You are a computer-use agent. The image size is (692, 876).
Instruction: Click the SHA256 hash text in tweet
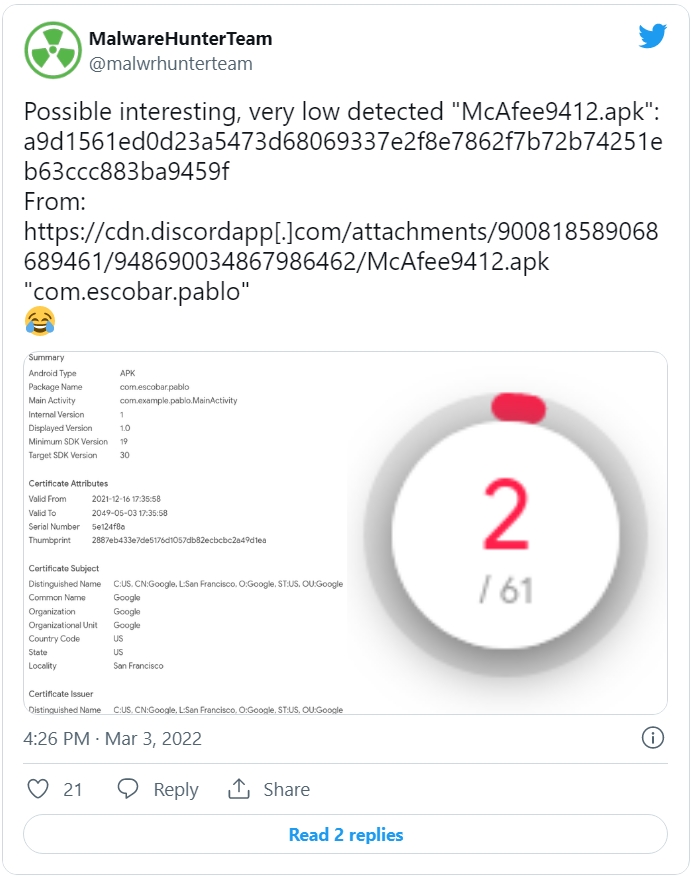tap(343, 156)
